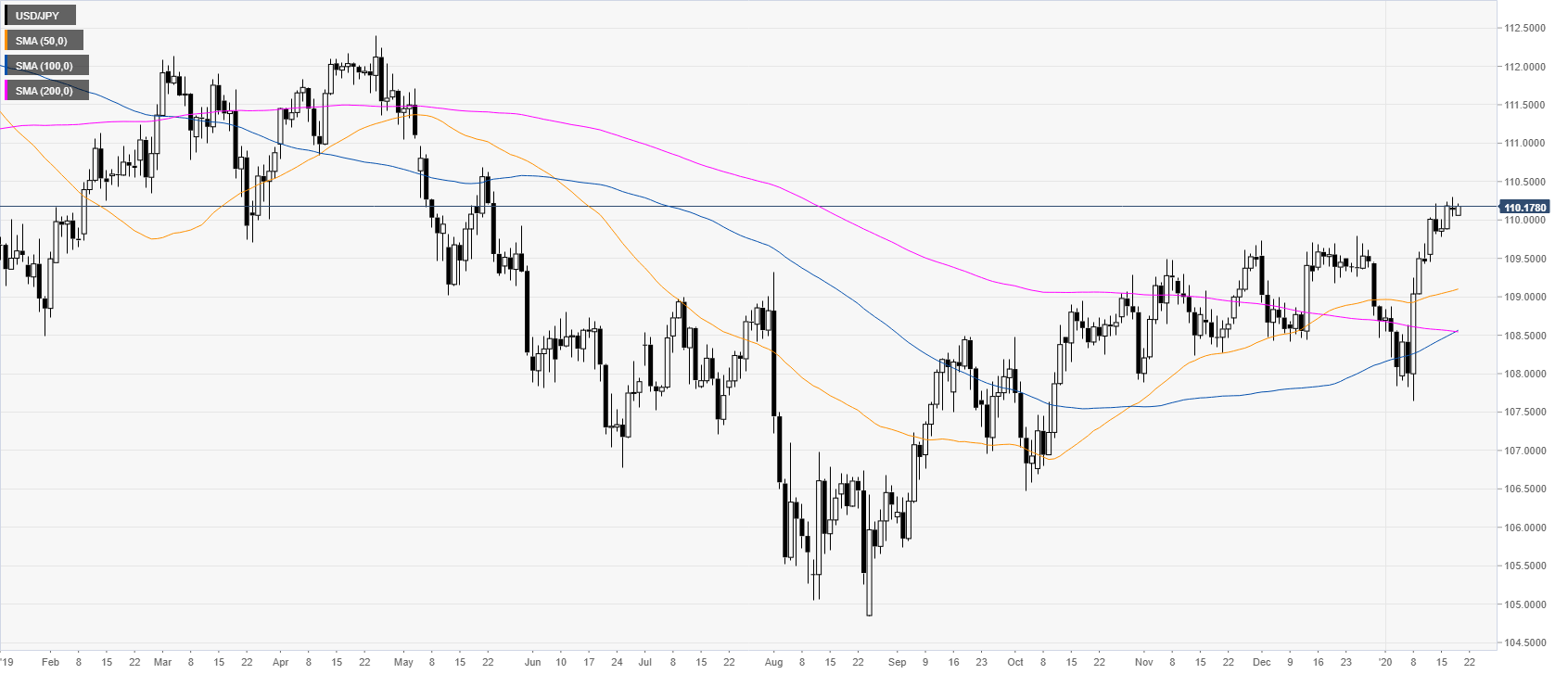
Task: Click the Oct label on time axis
Action: pyautogui.click(x=1015, y=662)
